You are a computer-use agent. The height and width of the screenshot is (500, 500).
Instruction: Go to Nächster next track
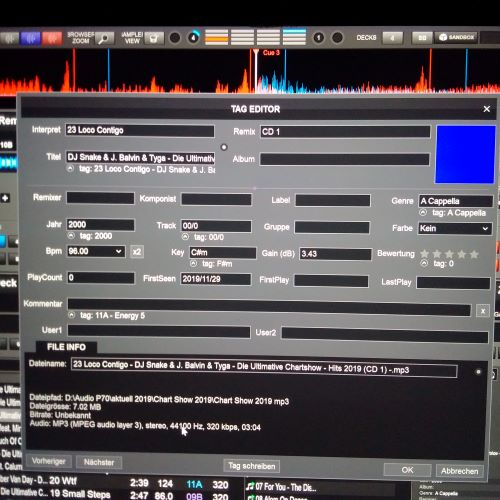coord(99,462)
